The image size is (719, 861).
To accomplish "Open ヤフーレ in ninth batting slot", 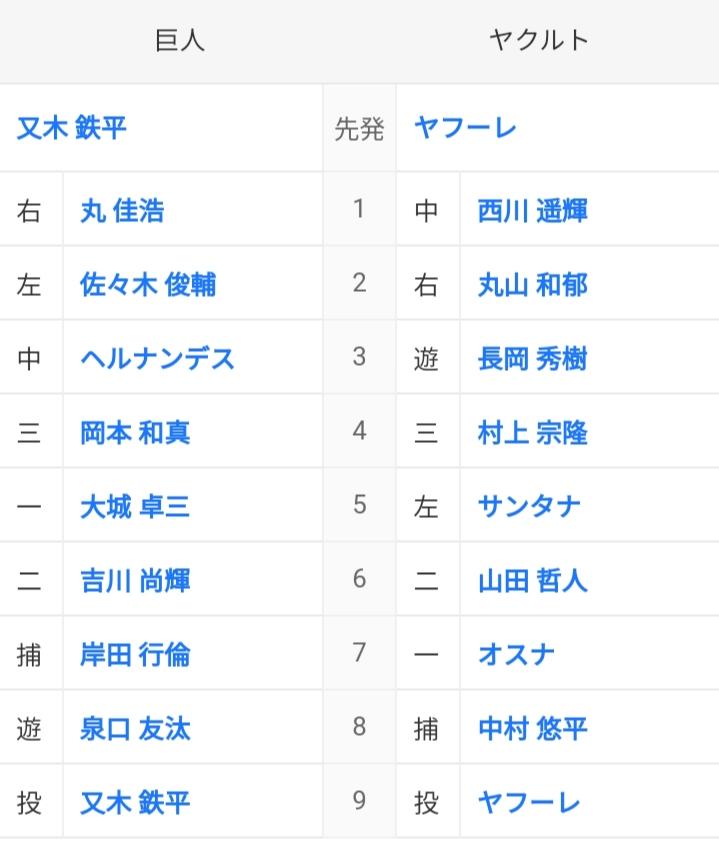I will point(530,802).
